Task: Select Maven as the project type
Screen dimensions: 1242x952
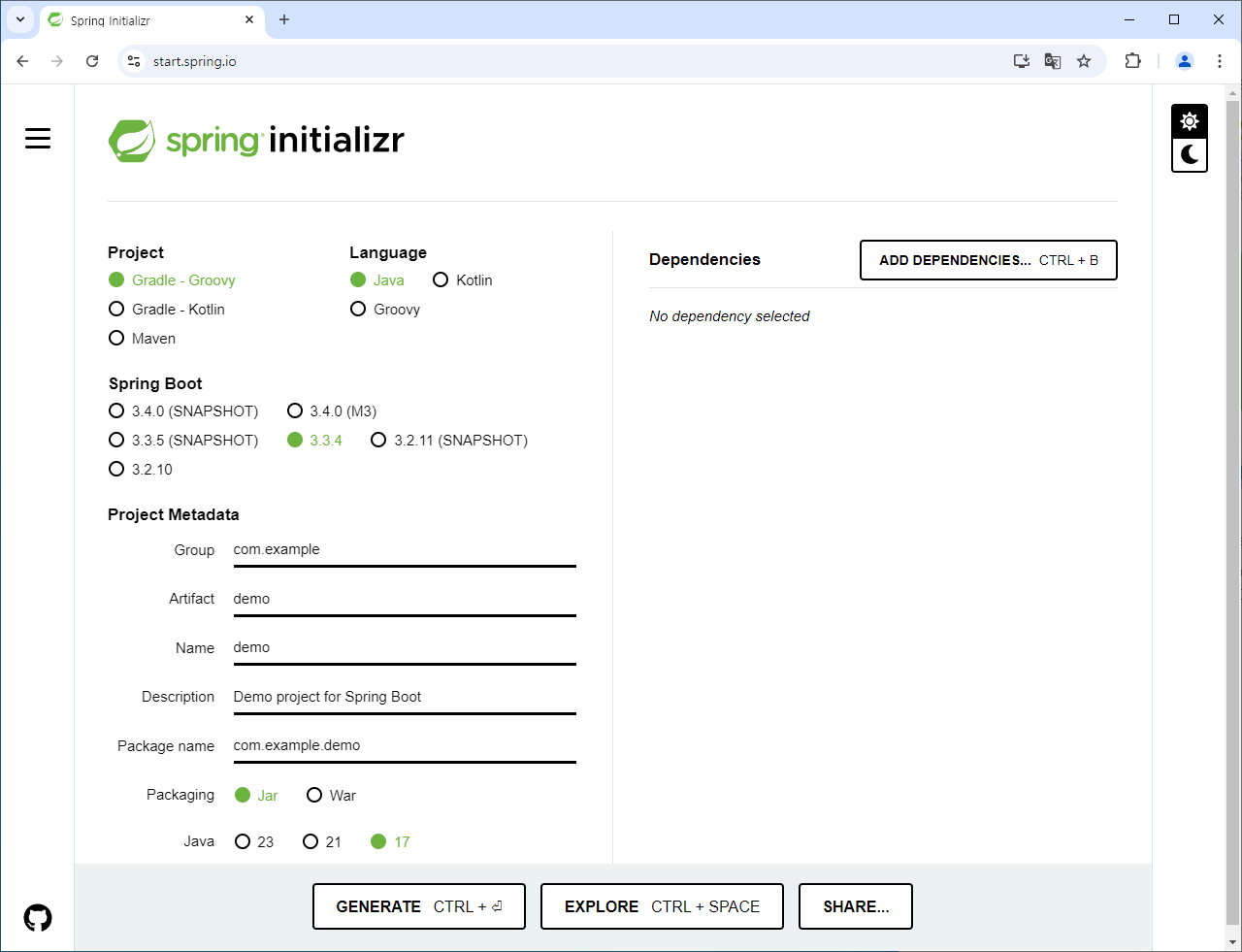Action: point(116,338)
